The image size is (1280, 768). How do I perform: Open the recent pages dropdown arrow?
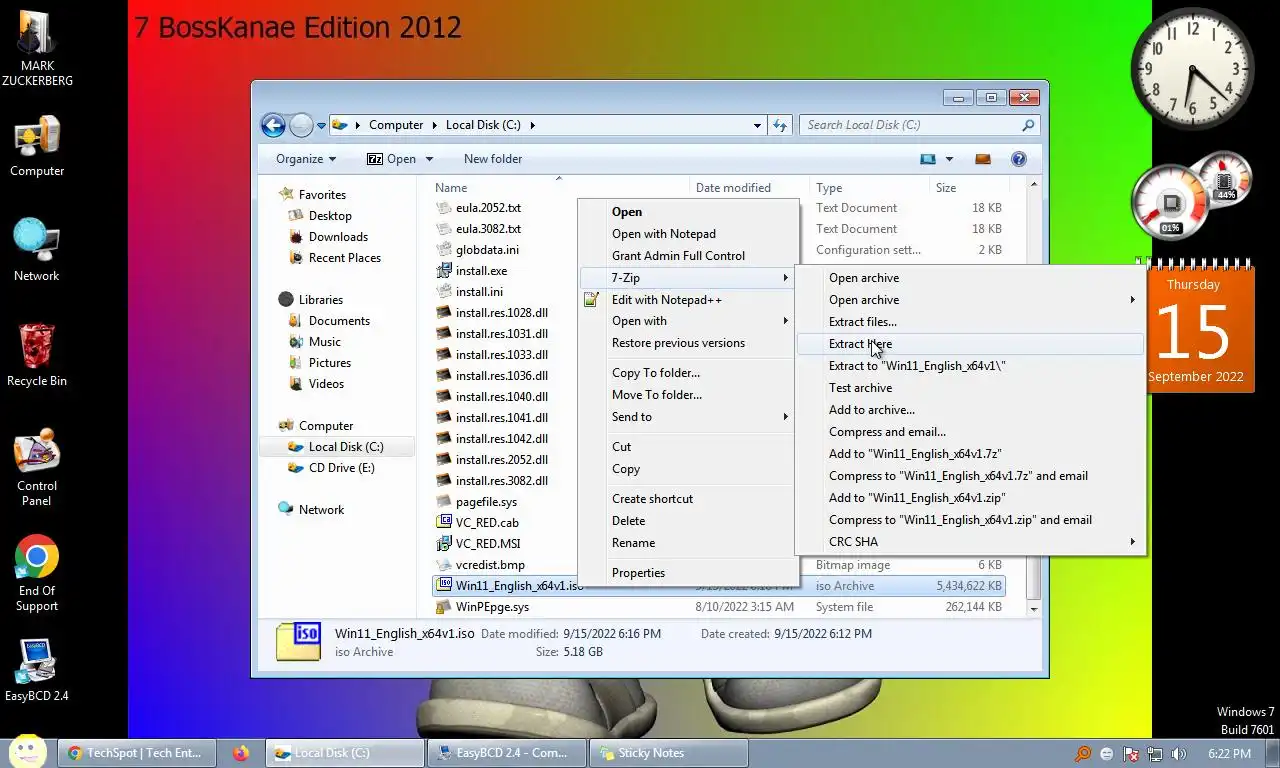click(321, 125)
